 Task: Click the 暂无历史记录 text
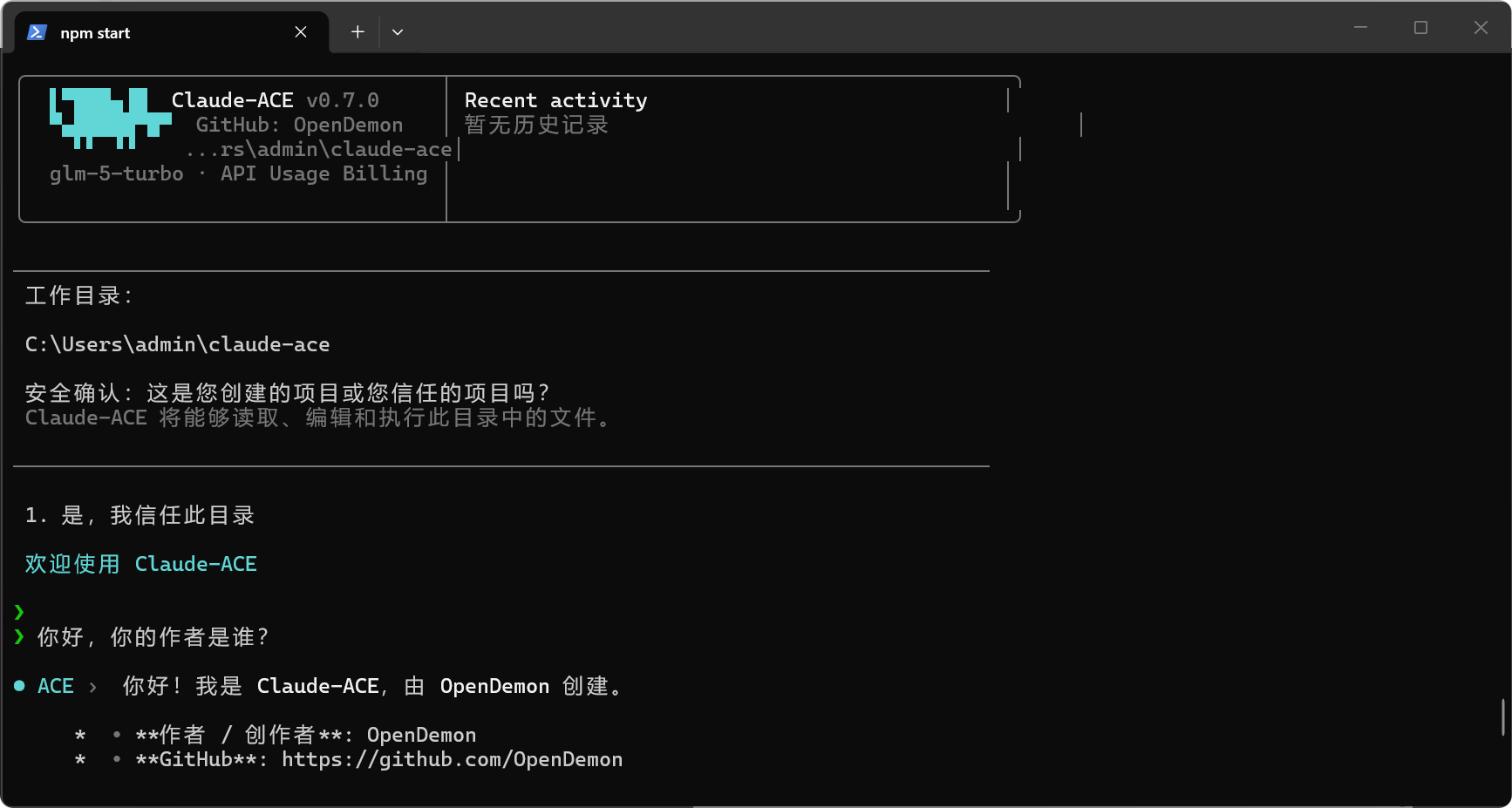tap(536, 125)
